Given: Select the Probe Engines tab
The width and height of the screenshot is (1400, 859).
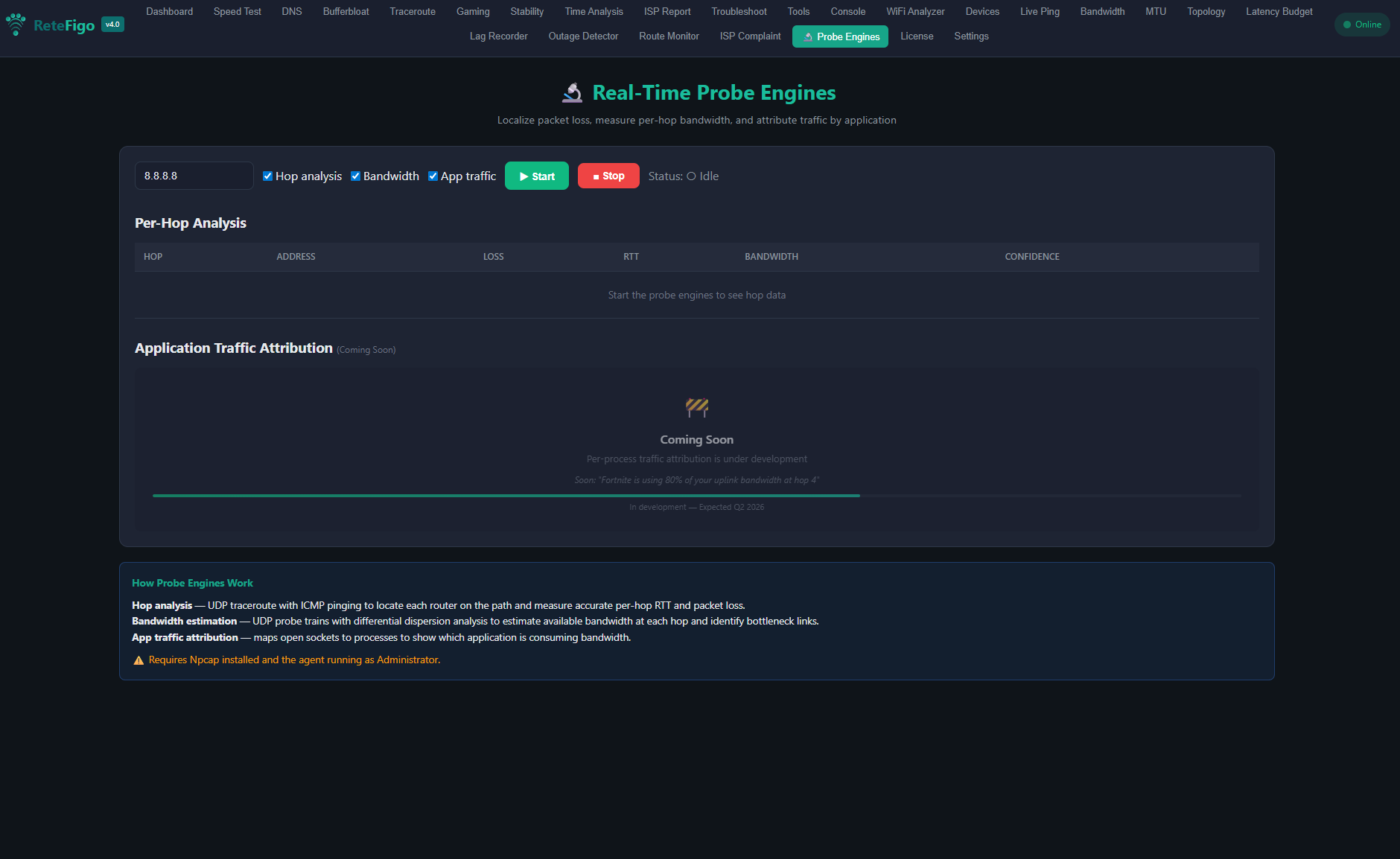Looking at the screenshot, I should (x=840, y=36).
